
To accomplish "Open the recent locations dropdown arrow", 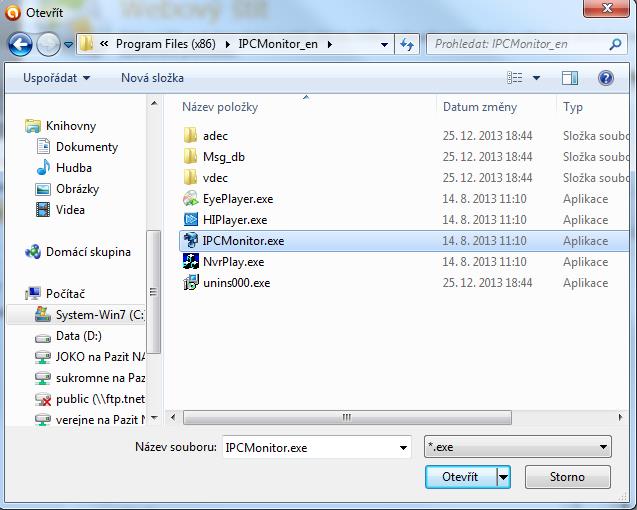I will [68, 45].
